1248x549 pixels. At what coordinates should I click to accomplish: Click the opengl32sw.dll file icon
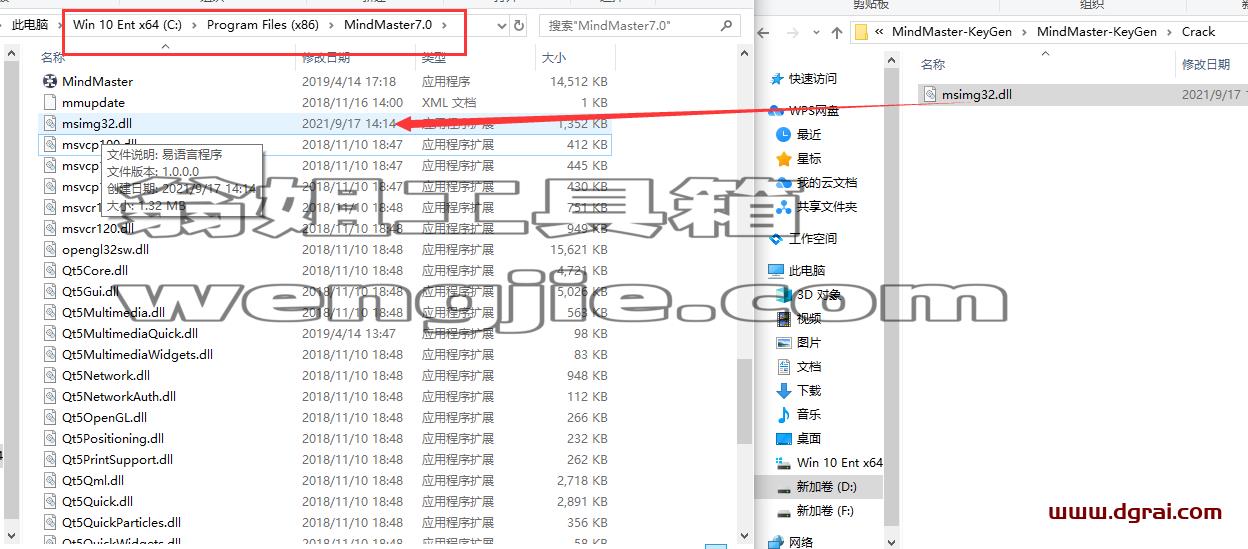pyautogui.click(x=50, y=249)
